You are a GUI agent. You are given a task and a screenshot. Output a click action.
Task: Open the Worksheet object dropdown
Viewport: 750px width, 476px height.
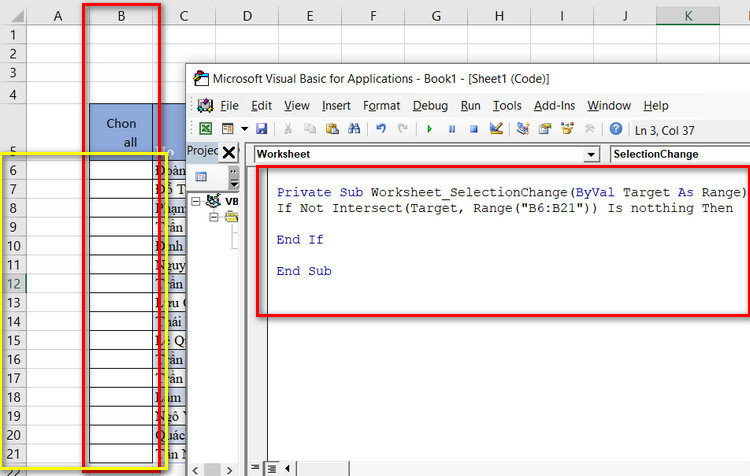(591, 155)
